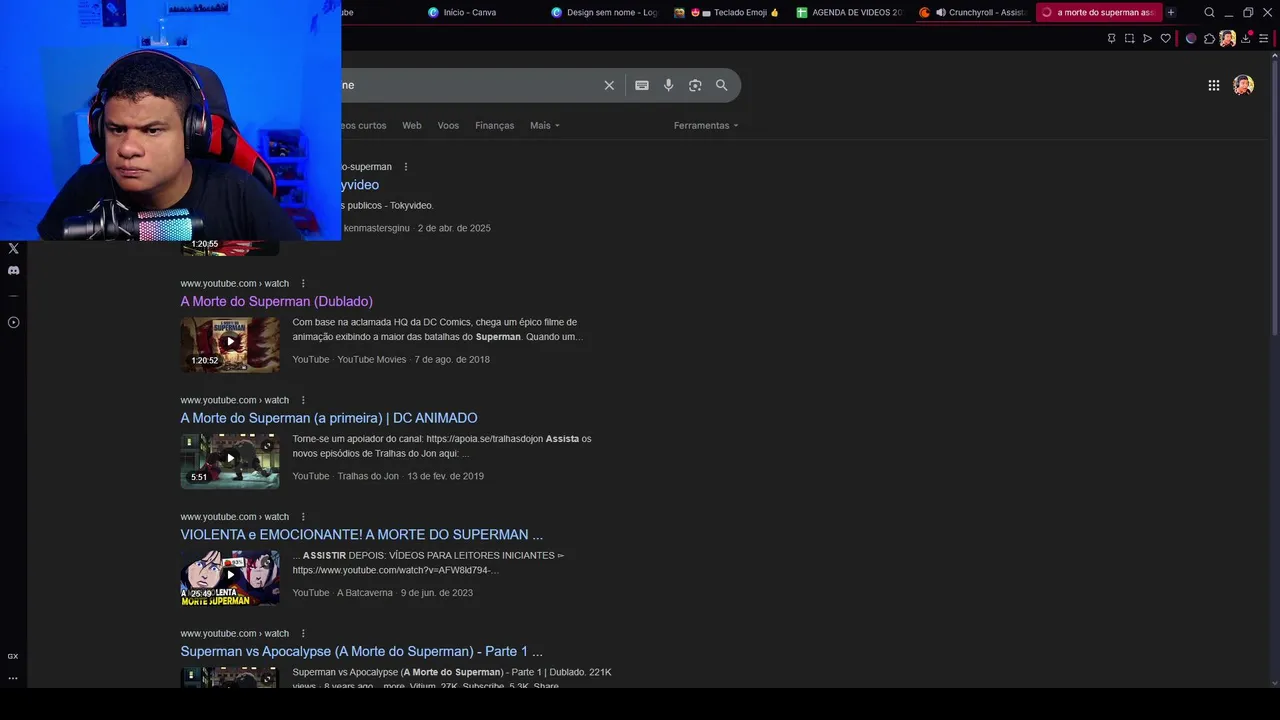
Task: Open the downloads icon
Action: click(1246, 39)
